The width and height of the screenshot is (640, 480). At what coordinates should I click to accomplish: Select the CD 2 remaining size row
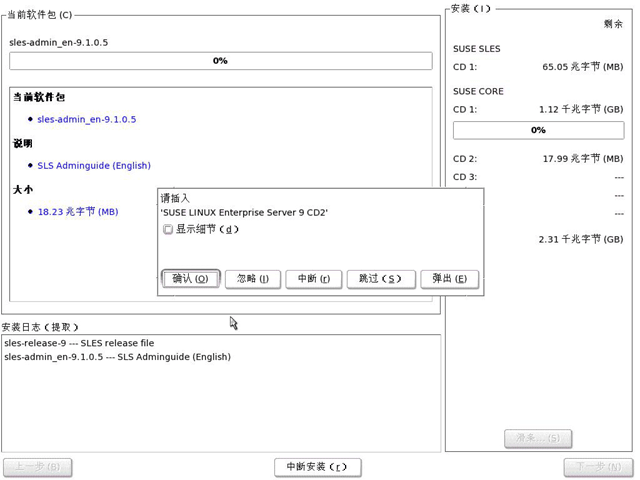click(538, 159)
